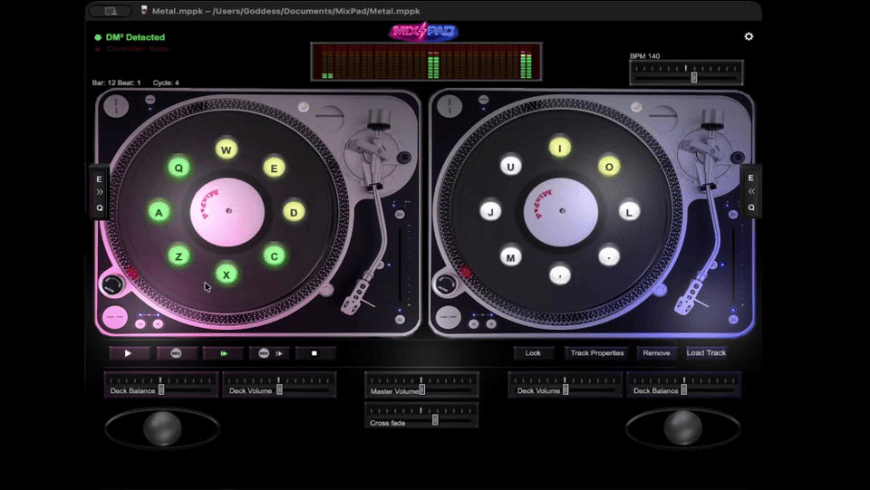Click right turntable red indicator light
This screenshot has height=490, width=870.
click(466, 272)
